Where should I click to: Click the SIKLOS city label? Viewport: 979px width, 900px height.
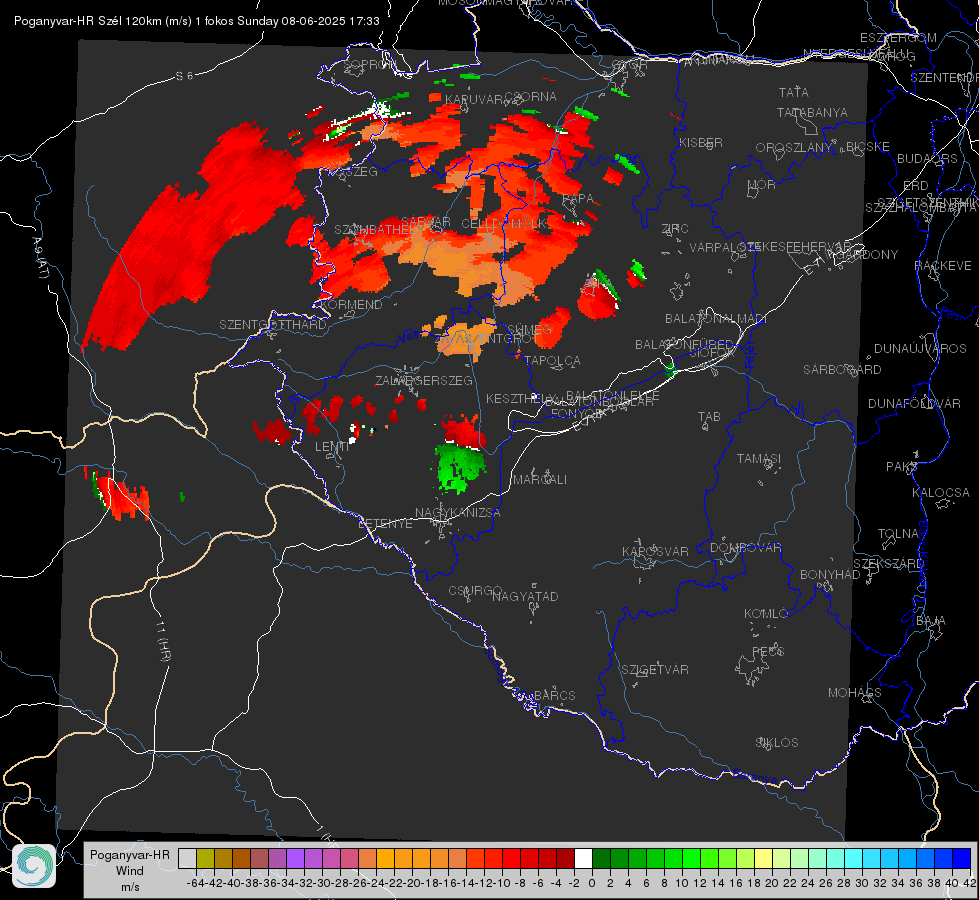777,743
